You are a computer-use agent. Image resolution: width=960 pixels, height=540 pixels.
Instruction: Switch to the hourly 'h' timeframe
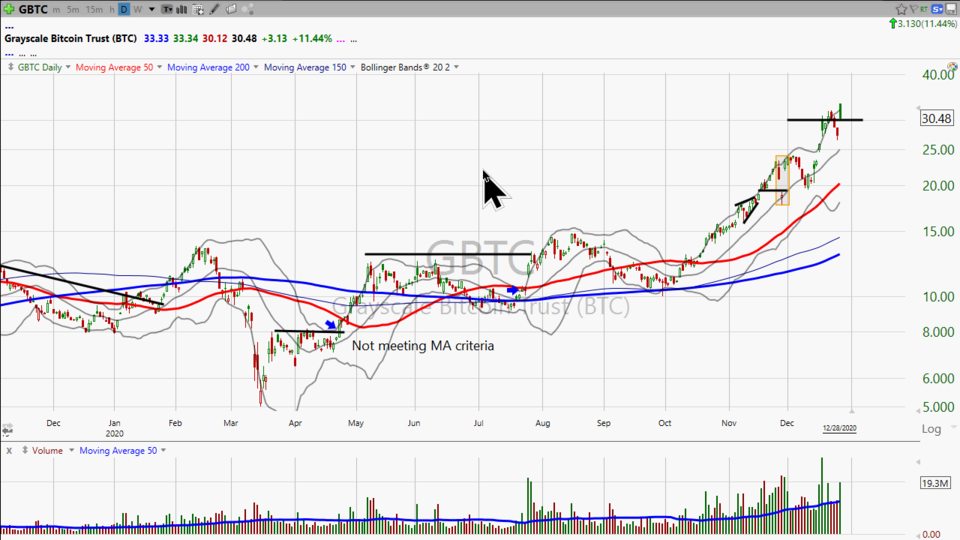pos(111,10)
